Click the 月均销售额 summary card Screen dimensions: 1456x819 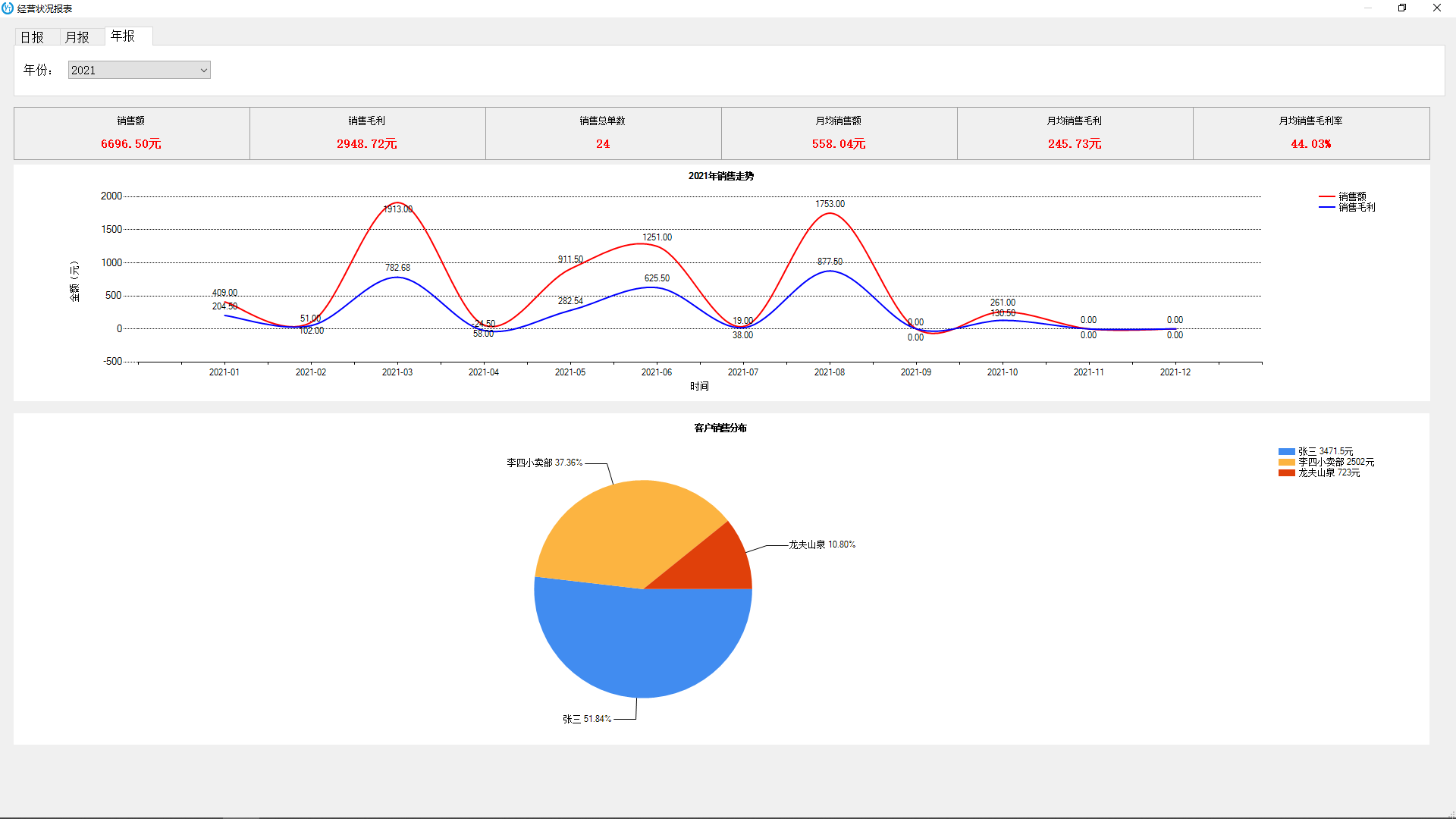[839, 133]
